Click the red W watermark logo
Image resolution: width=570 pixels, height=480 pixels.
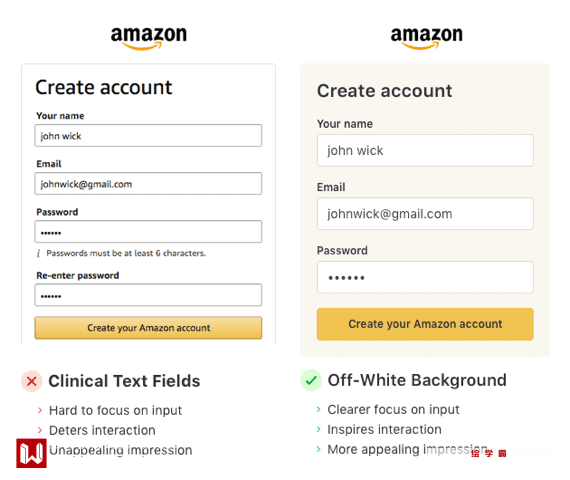tap(31, 453)
